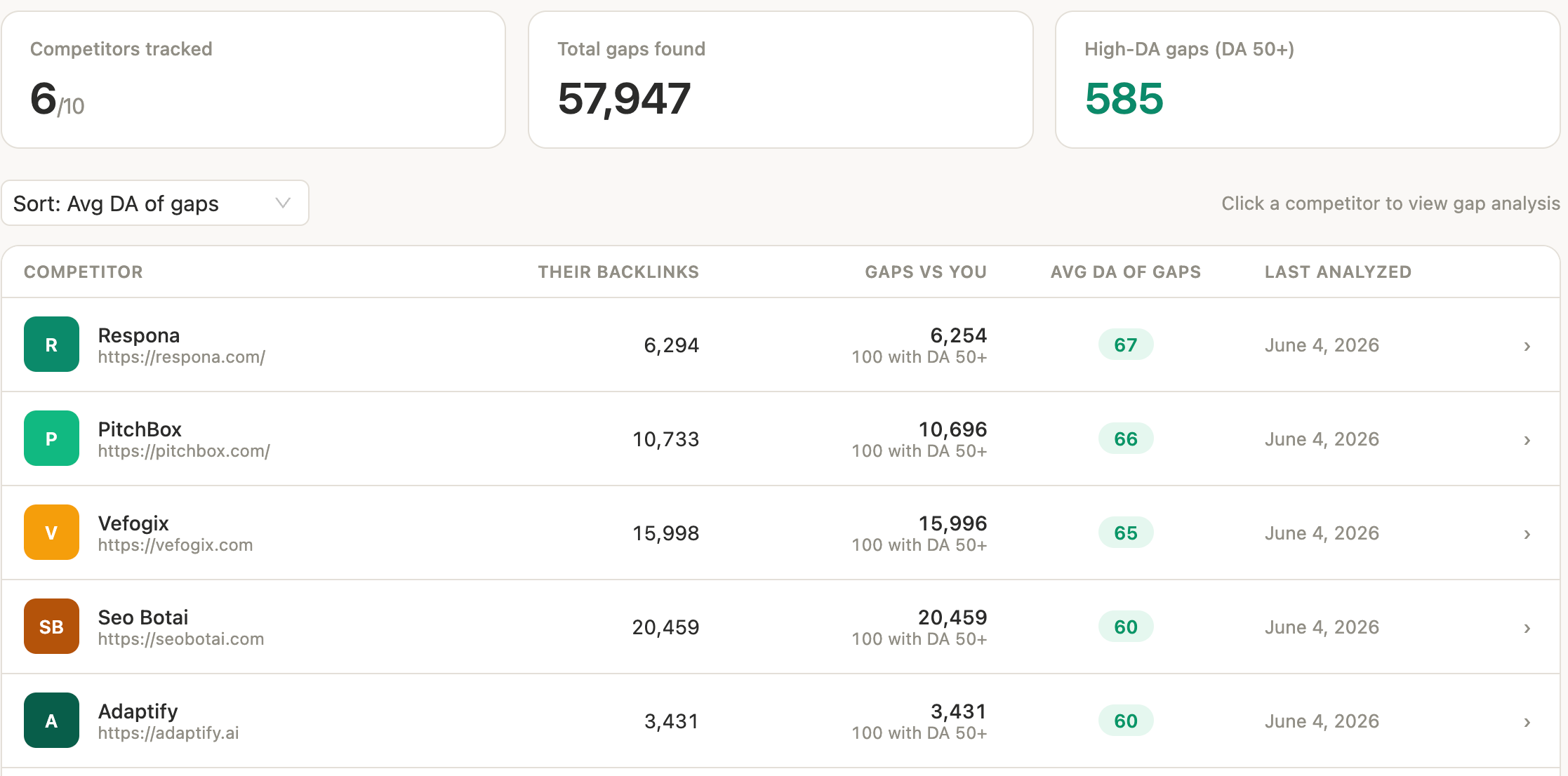Viewport: 1568px width, 776px height.
Task: Click the https://respona.com/ URL
Action: click(x=182, y=357)
